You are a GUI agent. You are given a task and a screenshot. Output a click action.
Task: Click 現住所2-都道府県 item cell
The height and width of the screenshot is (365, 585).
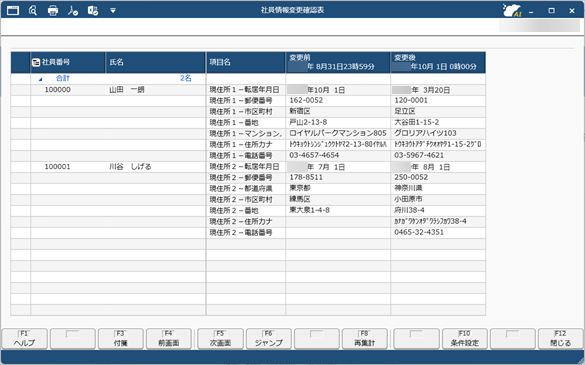coord(245,188)
